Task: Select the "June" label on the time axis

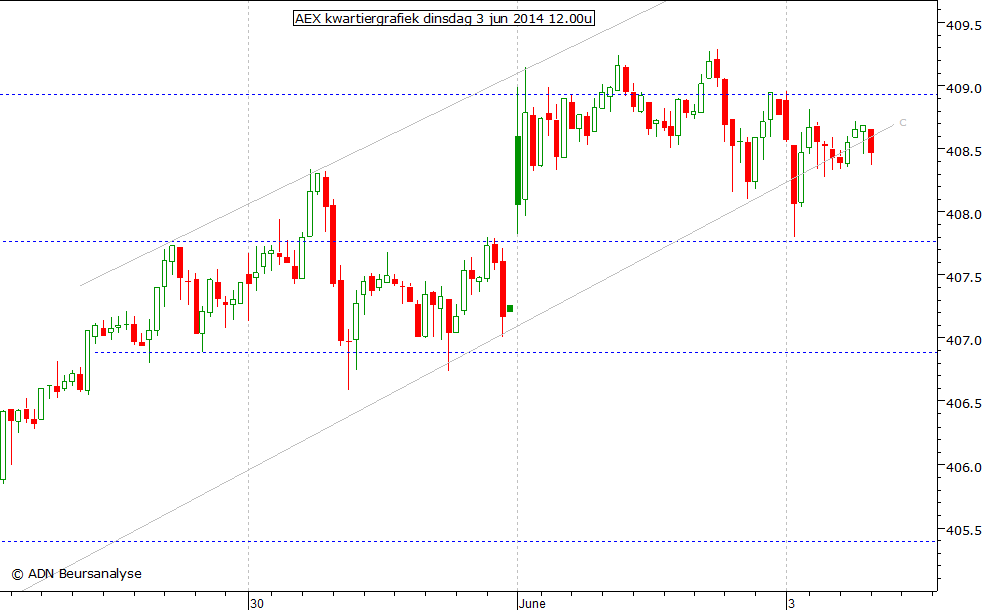Action: click(x=533, y=603)
